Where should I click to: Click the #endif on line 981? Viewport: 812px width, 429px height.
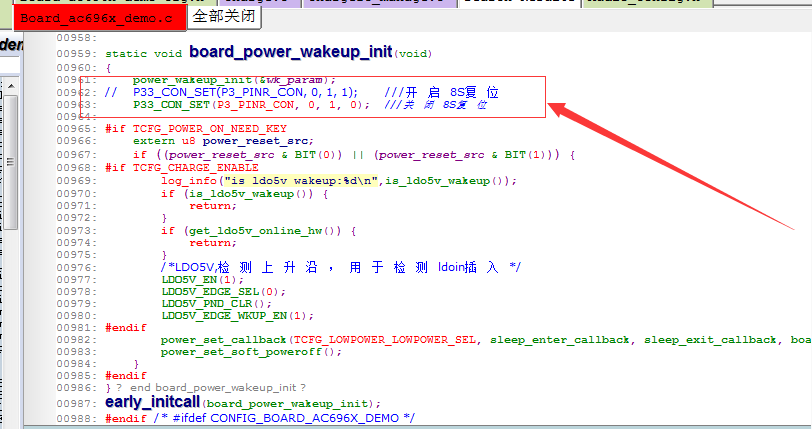pos(126,327)
